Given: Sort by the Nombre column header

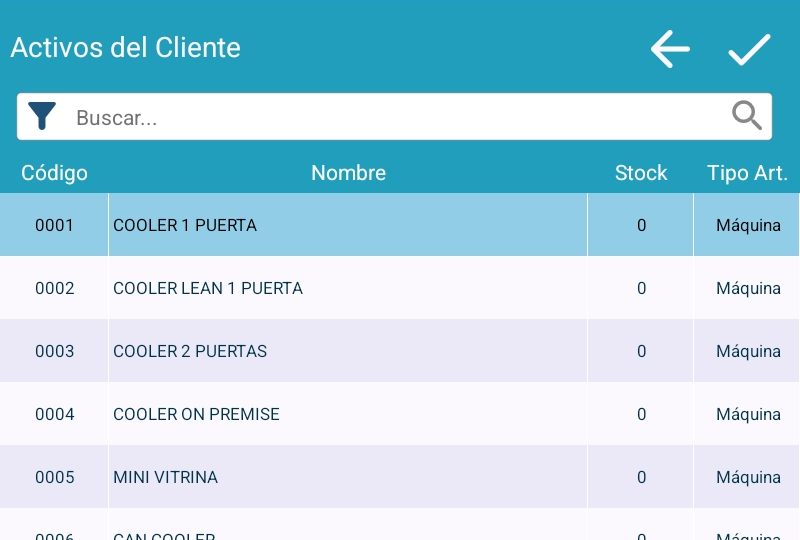Looking at the screenshot, I should tap(348, 173).
